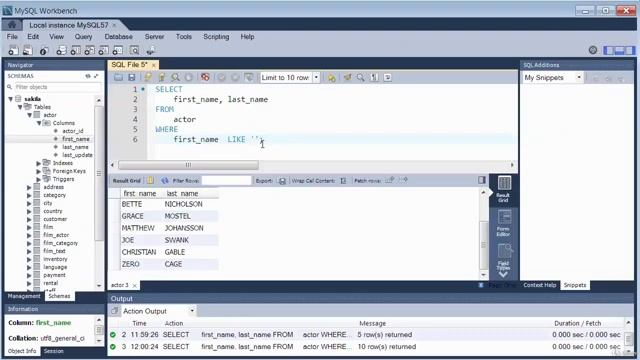Open the File menu

[12, 37]
